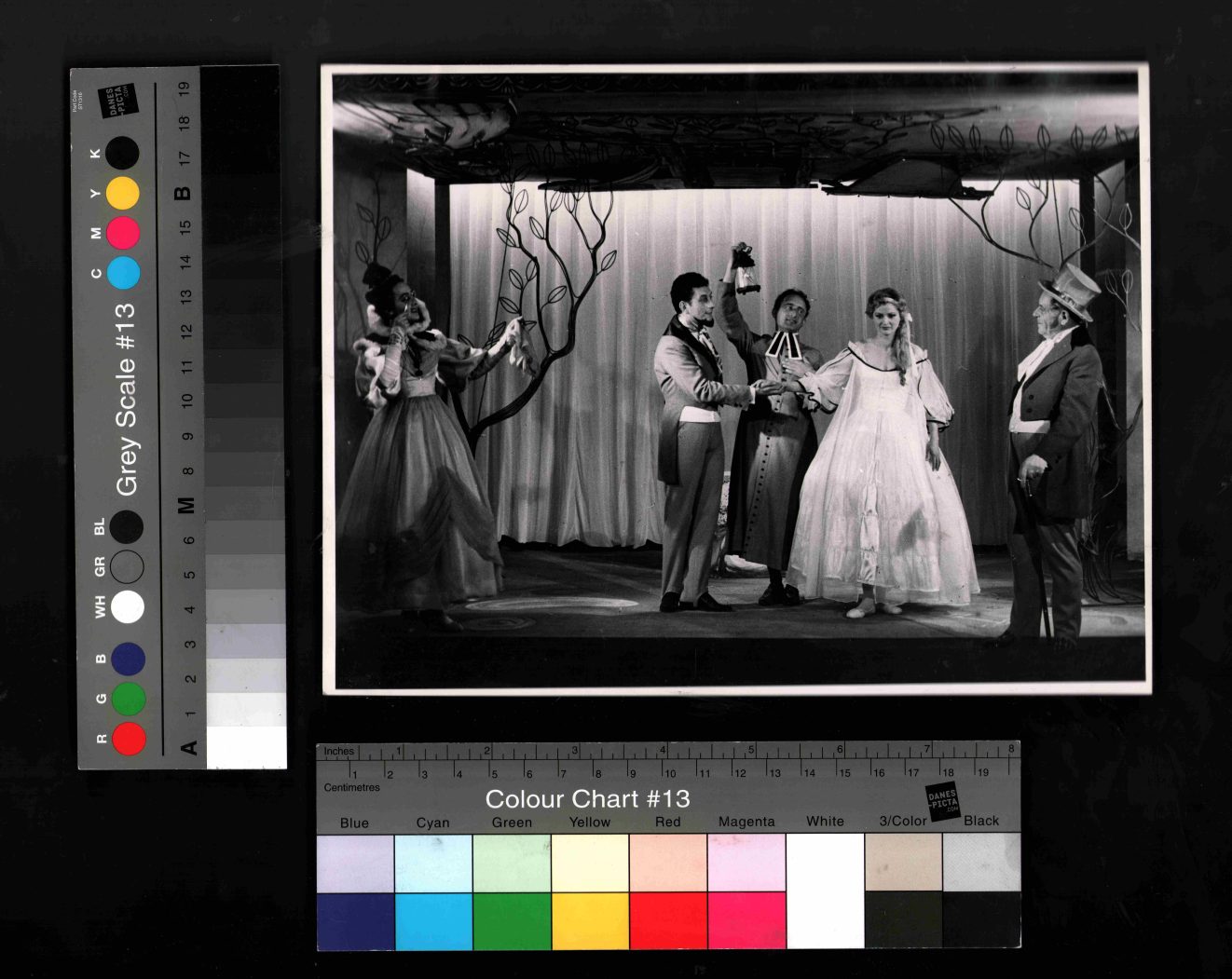Click the Danes Picta logo on the grey scale card
Screen dimensions: 1232x979
click(x=119, y=101)
